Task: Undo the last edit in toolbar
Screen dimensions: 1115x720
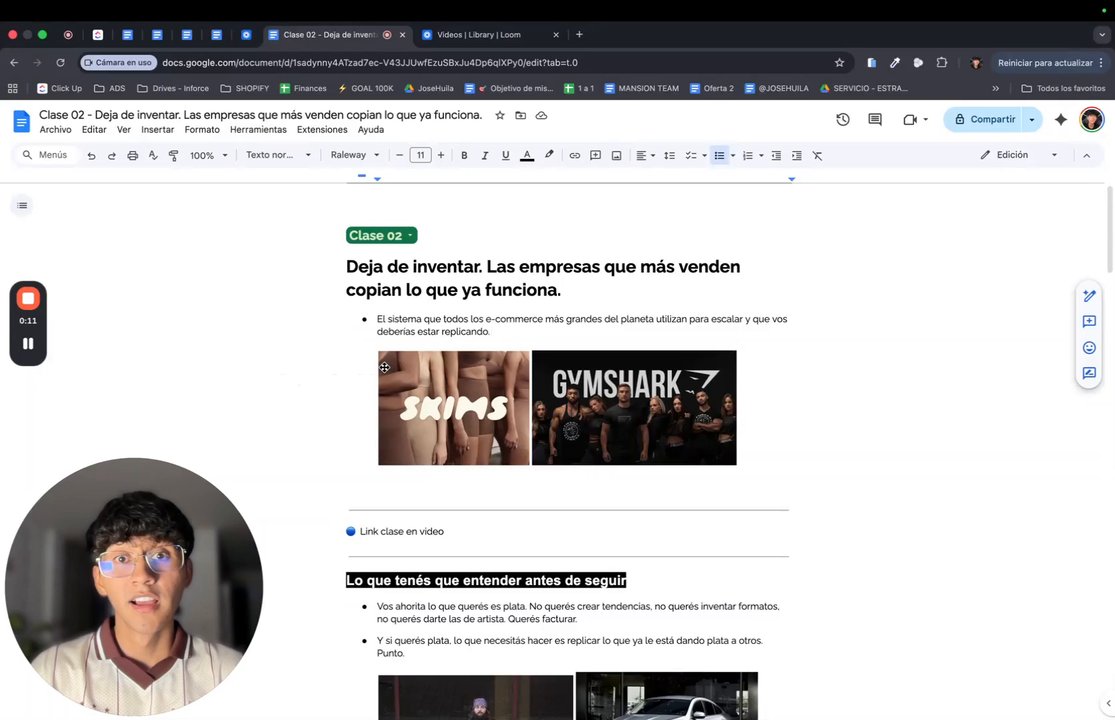Action: click(91, 156)
